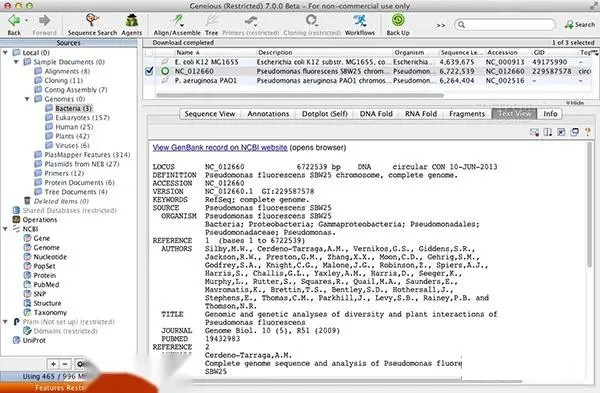Screen dimensions: 600x393
Task: Switch to Annotations tab
Action: click(x=268, y=114)
